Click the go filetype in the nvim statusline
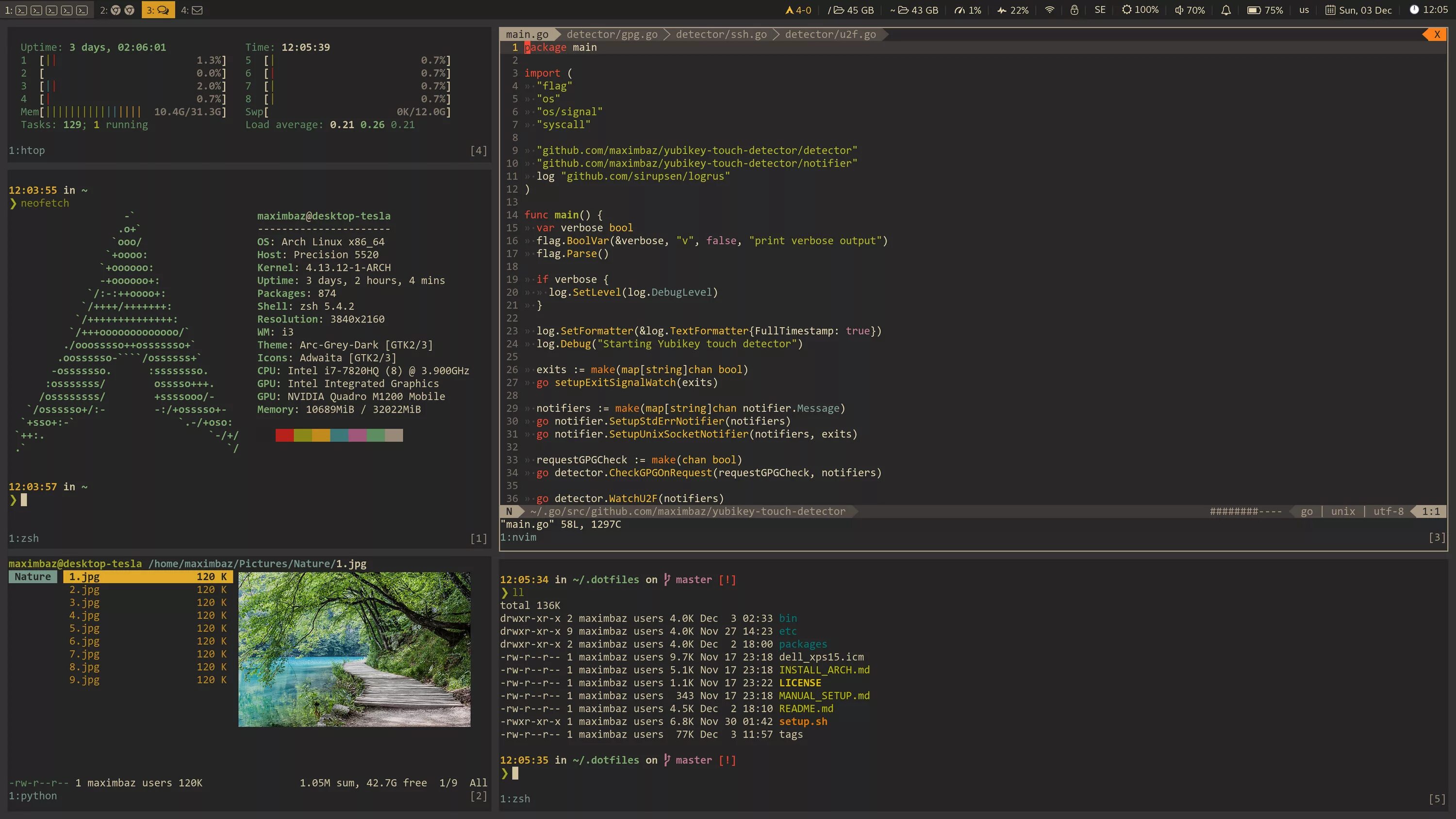 coord(1306,511)
